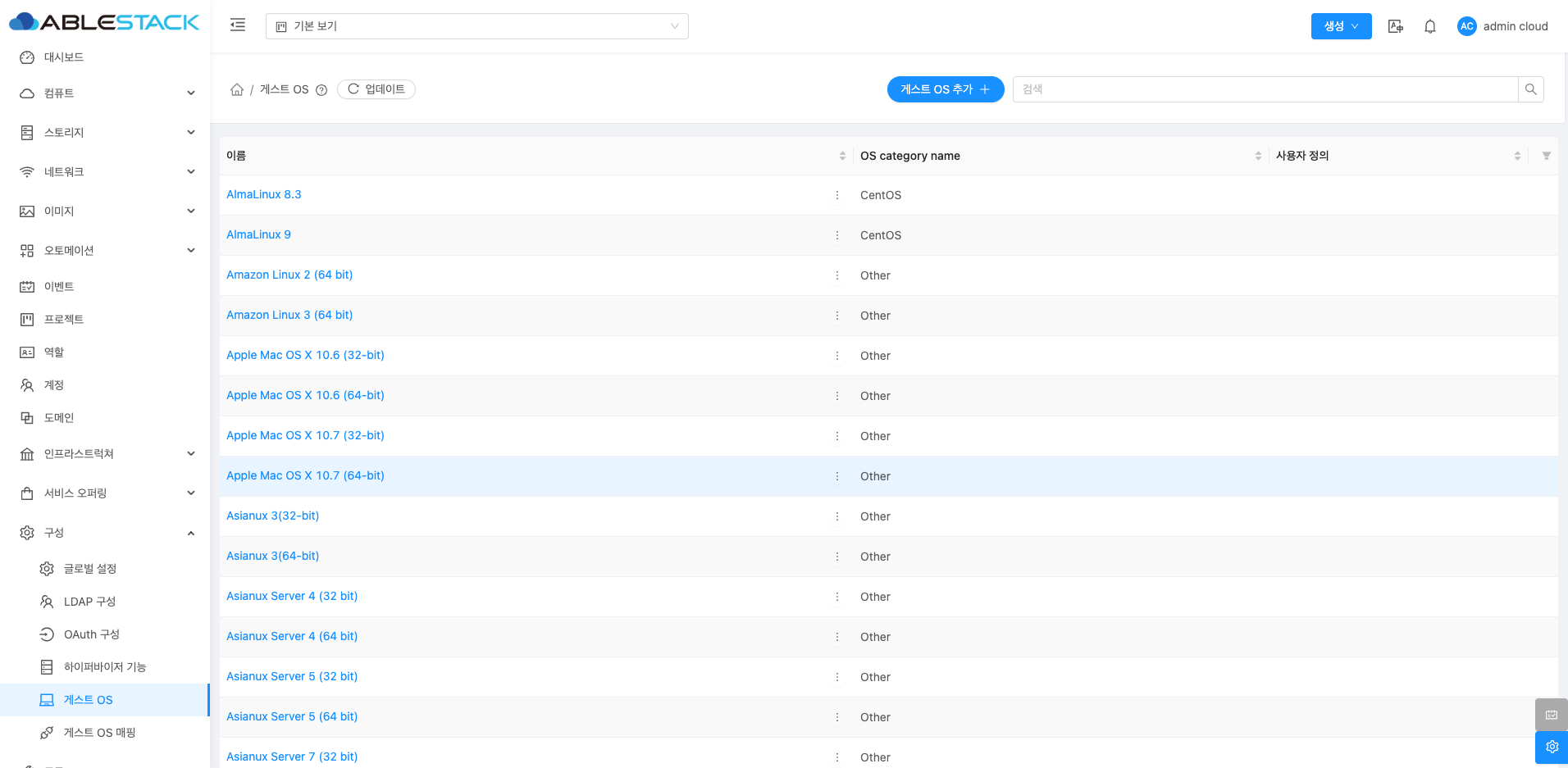The image size is (1568, 768).
Task: Open the Amazon Linux 2 (64 bit) link
Action: pyautogui.click(x=289, y=275)
